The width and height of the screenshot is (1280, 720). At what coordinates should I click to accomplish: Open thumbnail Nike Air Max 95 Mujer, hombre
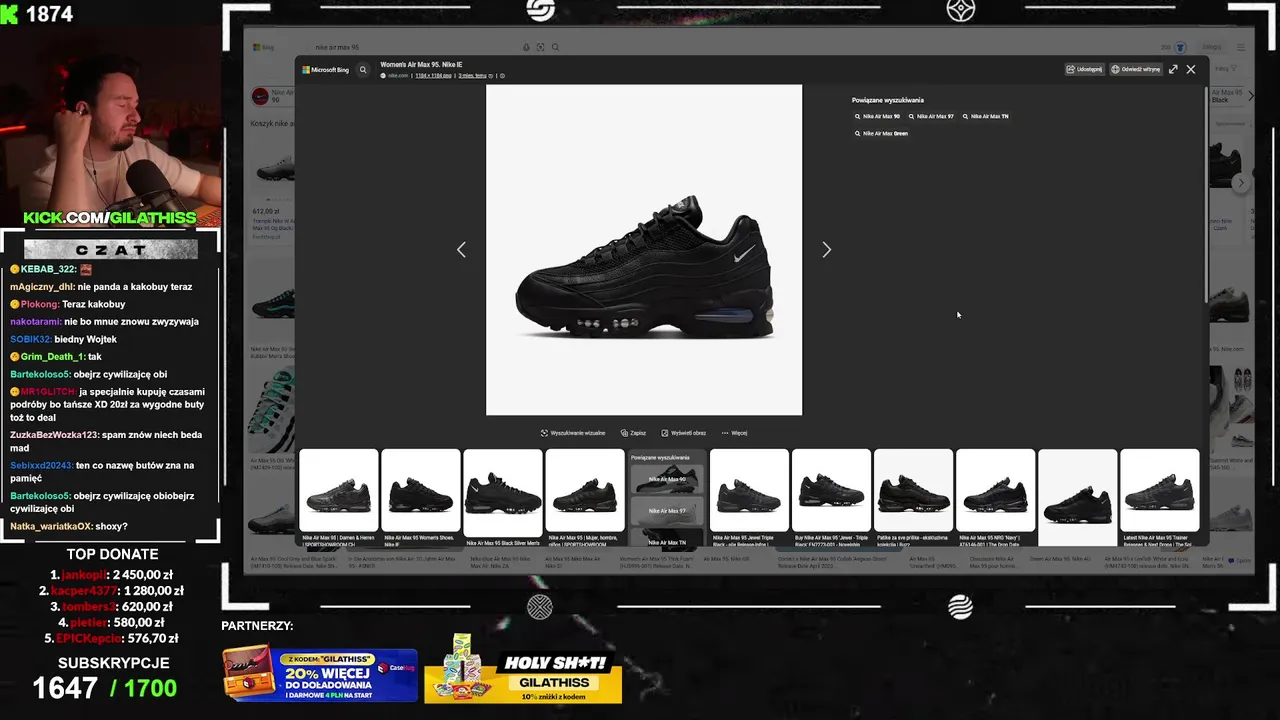[585, 490]
